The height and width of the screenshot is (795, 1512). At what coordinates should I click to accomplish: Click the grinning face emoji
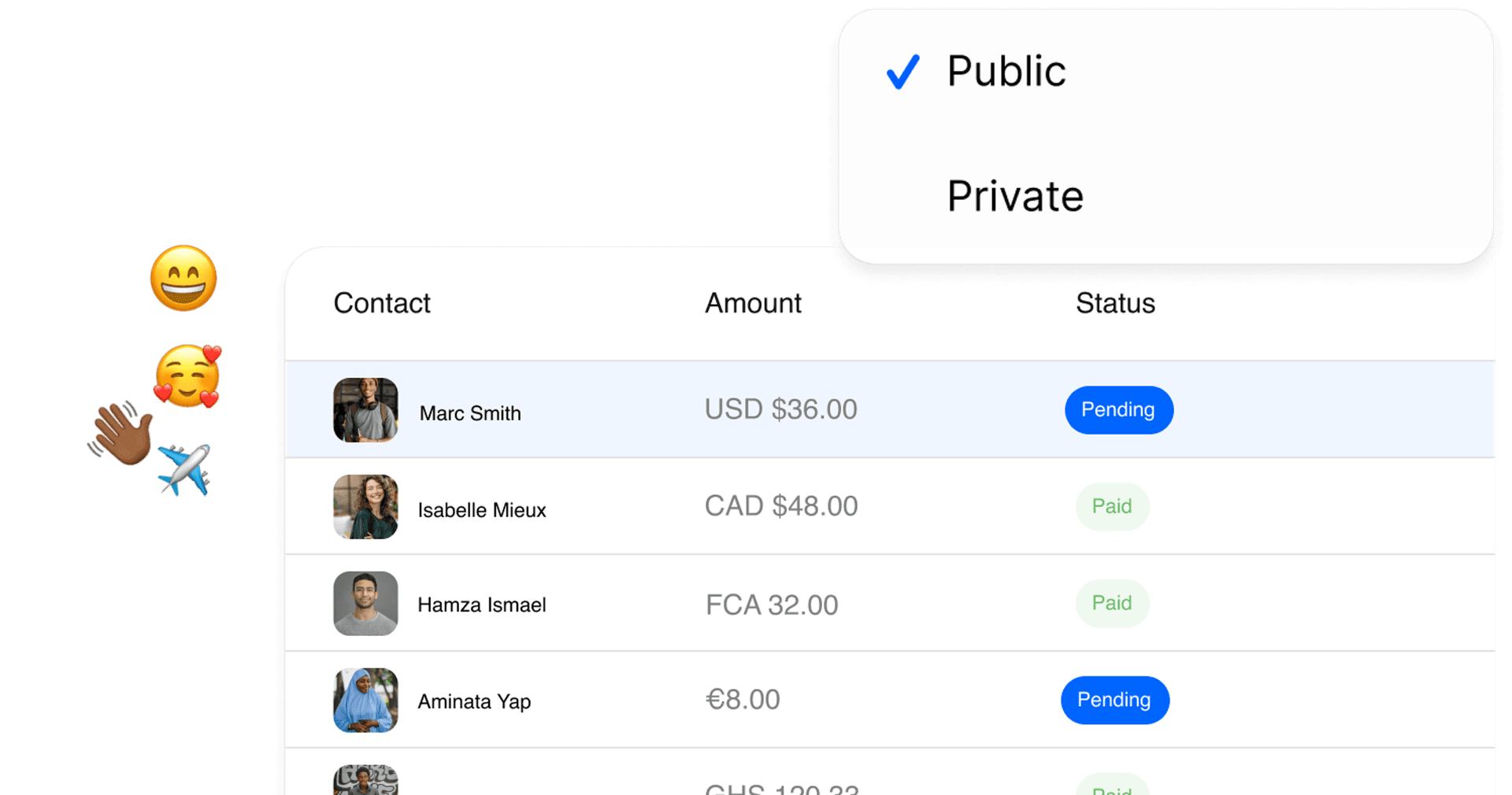coord(183,279)
